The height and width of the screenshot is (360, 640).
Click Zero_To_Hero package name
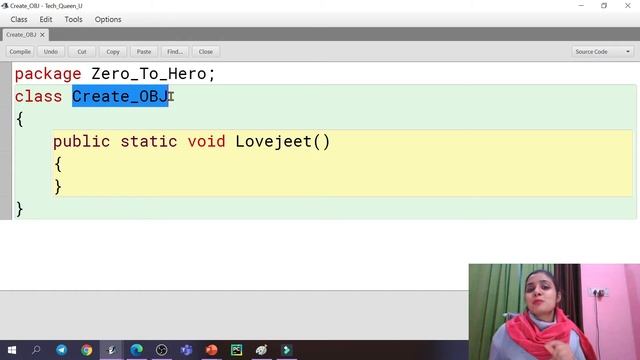coord(149,74)
